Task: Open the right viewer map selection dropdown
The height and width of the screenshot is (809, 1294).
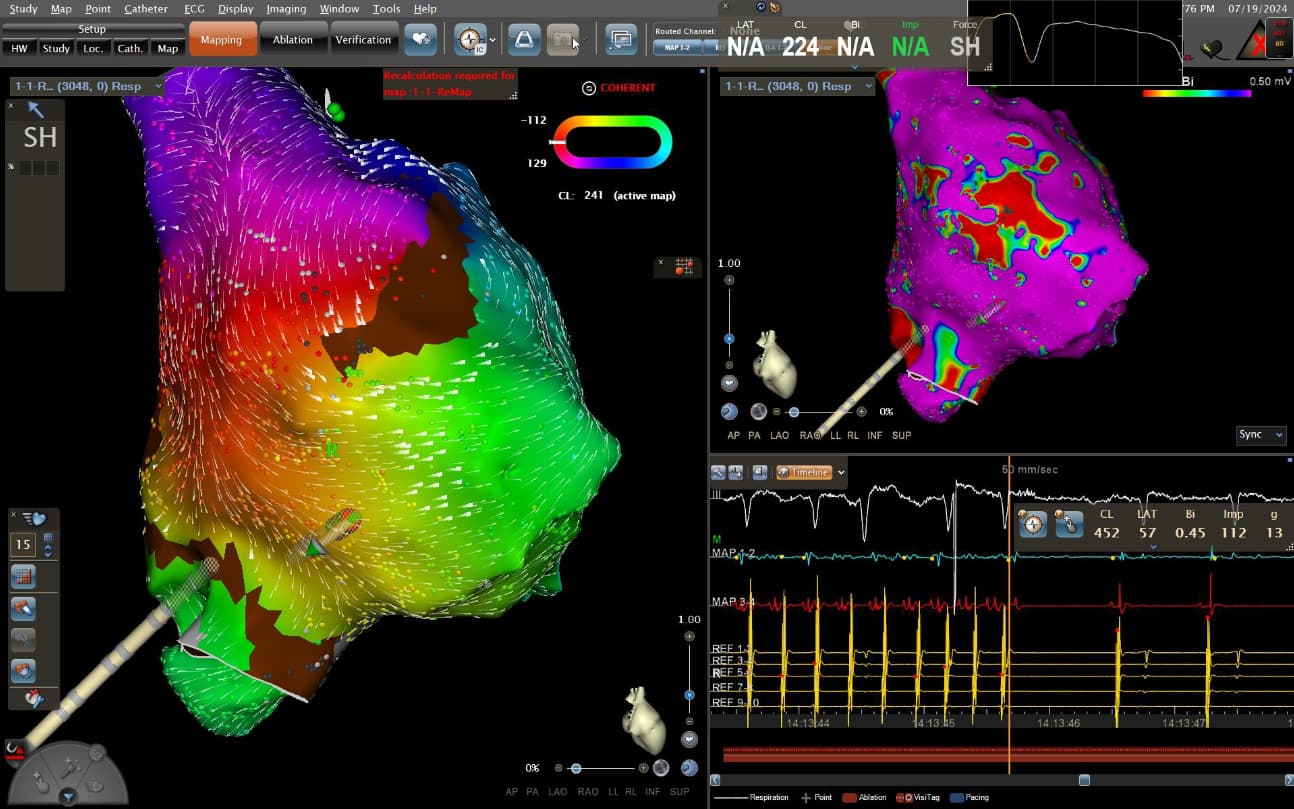Action: (797, 86)
